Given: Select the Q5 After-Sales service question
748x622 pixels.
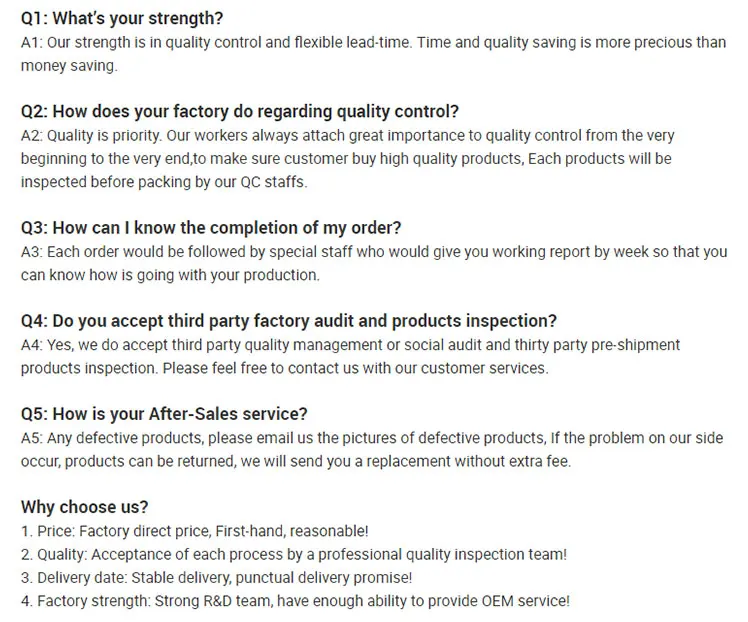Looking at the screenshot, I should [164, 414].
